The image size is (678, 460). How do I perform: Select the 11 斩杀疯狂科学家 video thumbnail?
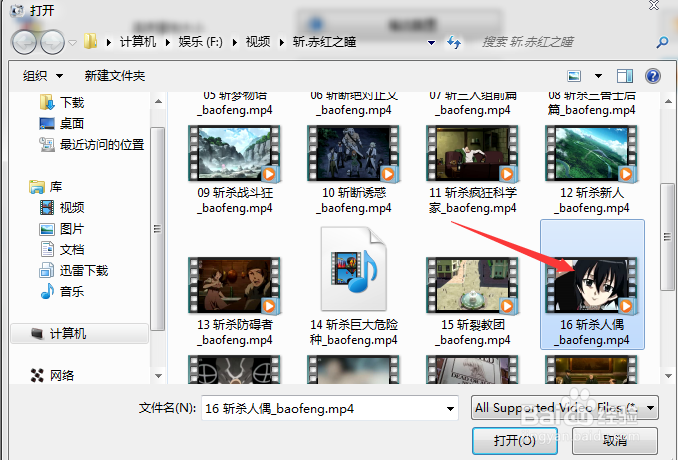[x=473, y=153]
